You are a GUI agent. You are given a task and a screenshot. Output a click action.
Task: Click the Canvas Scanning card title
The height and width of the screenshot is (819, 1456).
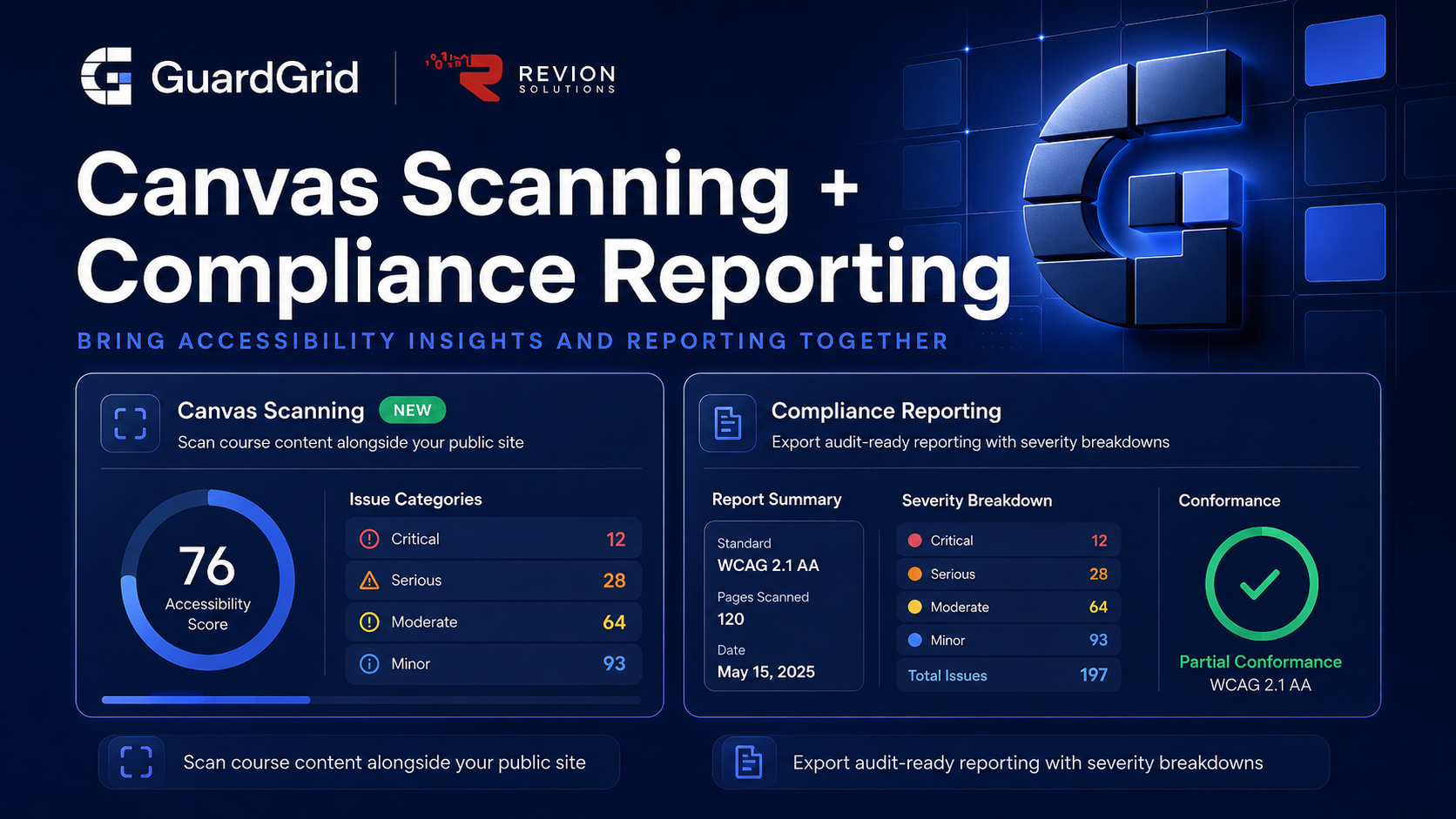pos(271,411)
